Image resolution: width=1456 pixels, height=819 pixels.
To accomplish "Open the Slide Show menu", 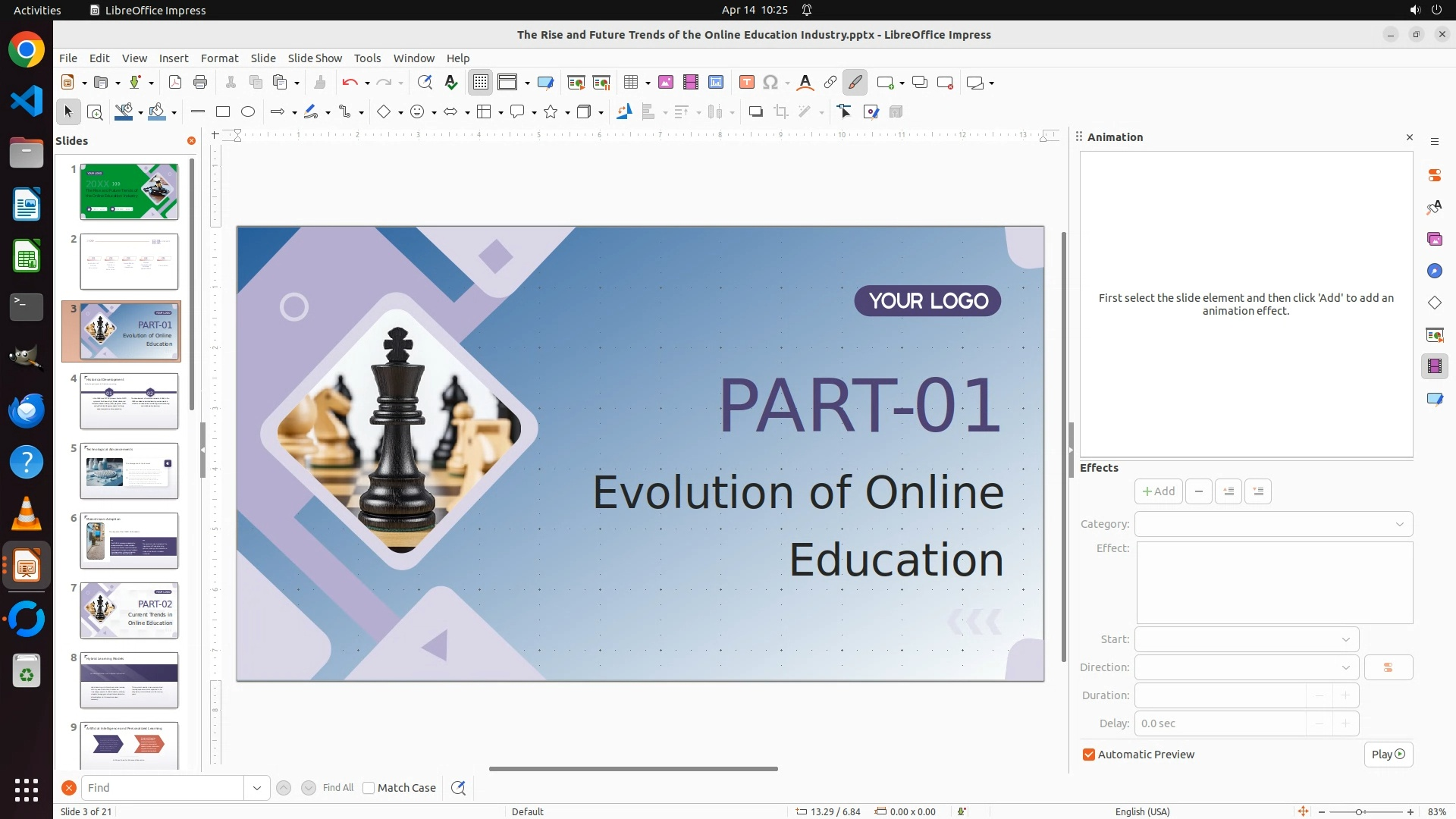I will [315, 58].
